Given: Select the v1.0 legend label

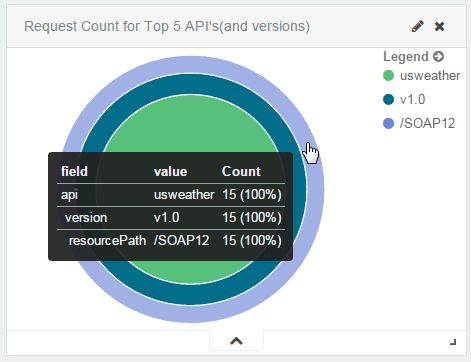Looking at the screenshot, I should click(412, 99).
